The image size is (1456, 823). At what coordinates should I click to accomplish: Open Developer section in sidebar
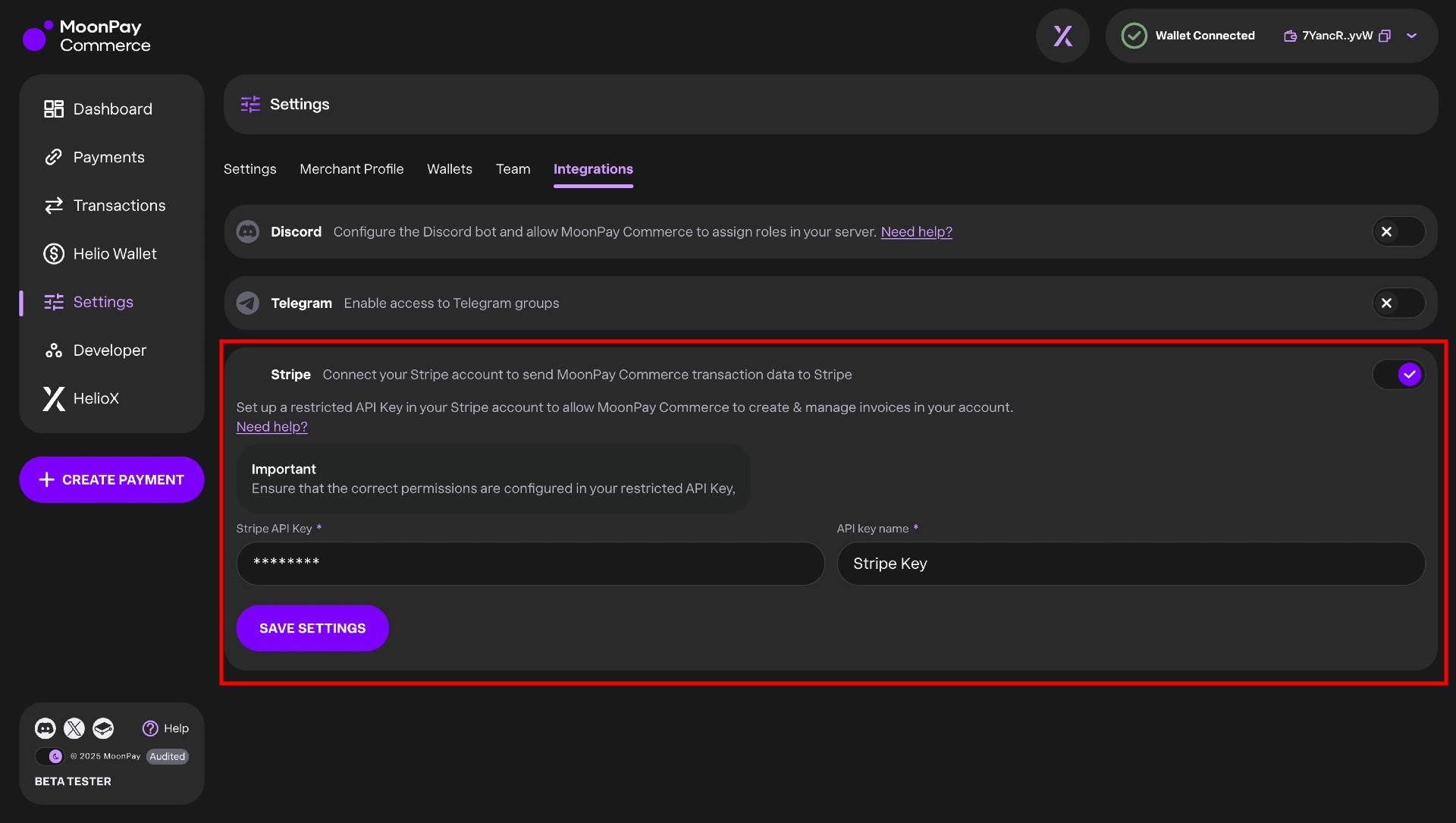[x=109, y=350]
